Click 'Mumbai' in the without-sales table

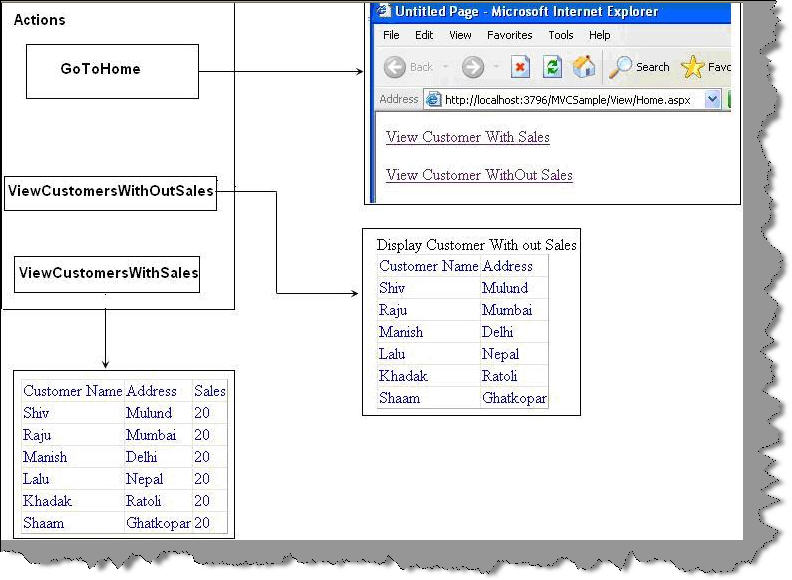507,310
